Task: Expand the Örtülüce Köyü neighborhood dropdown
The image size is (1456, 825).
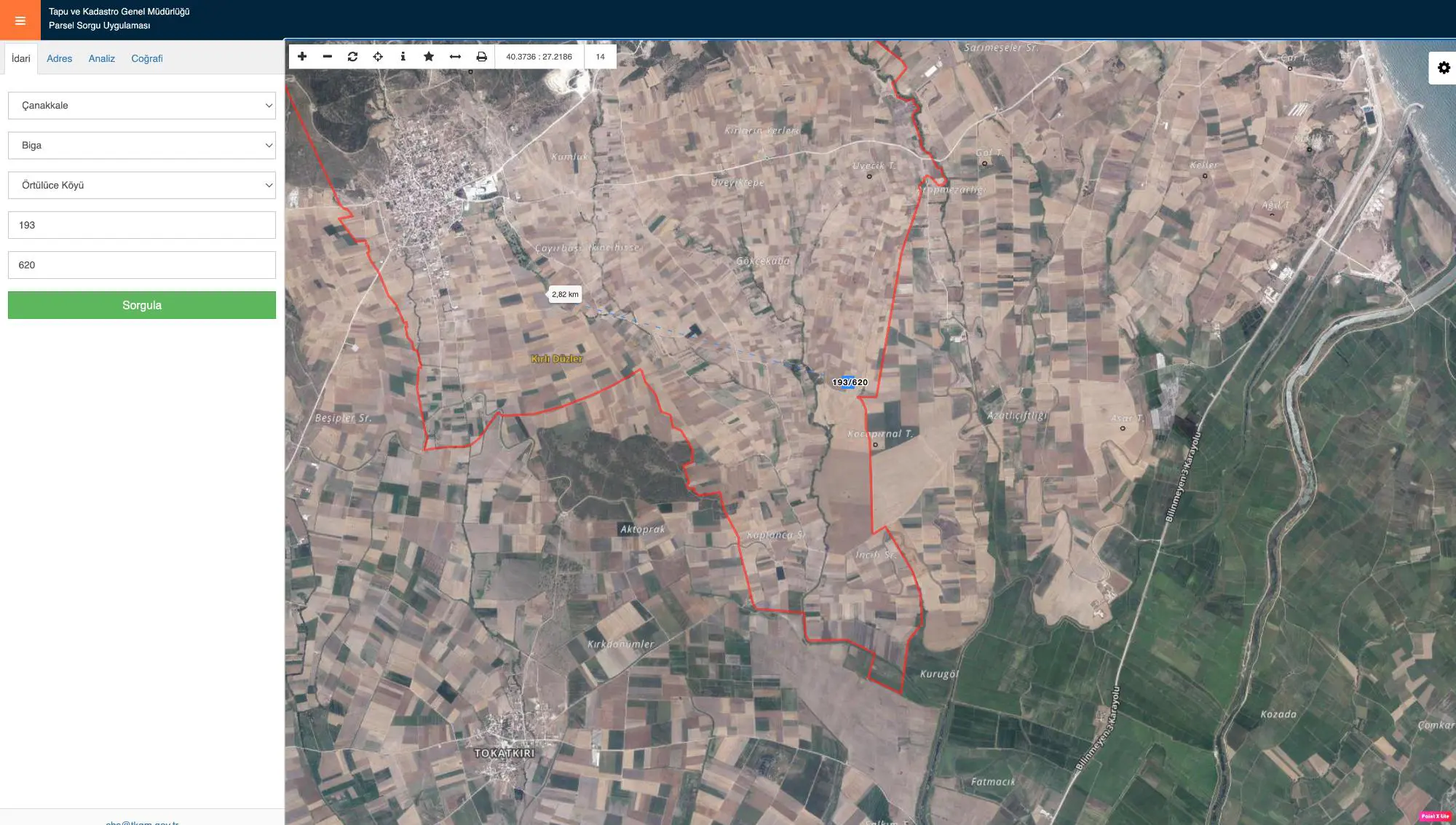Action: 142,186
